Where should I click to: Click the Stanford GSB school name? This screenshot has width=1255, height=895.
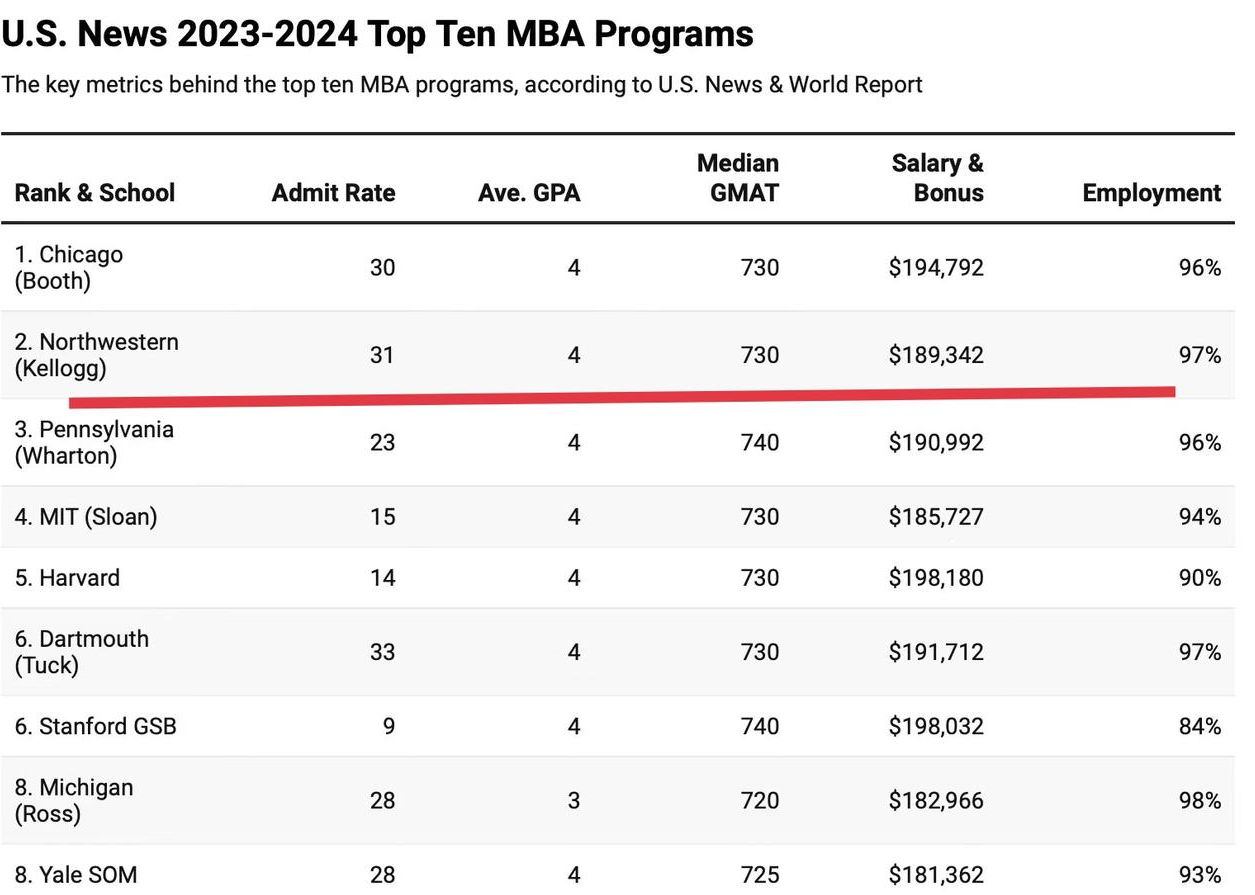point(95,726)
